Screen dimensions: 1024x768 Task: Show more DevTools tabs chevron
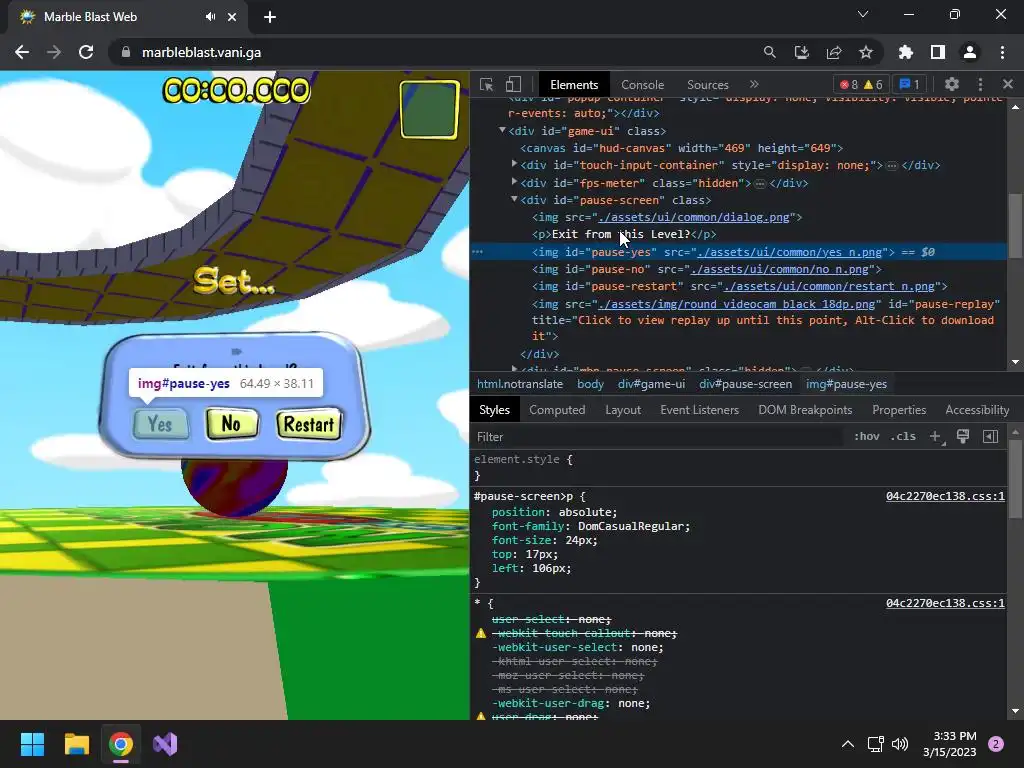pos(754,84)
